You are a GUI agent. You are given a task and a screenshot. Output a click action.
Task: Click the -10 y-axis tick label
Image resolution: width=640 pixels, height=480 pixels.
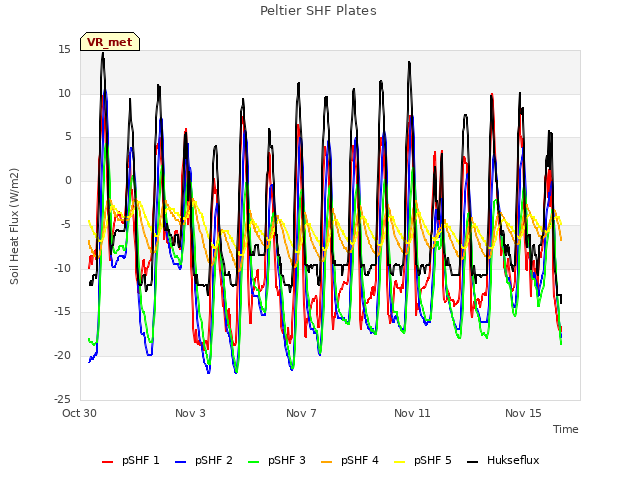(63, 268)
